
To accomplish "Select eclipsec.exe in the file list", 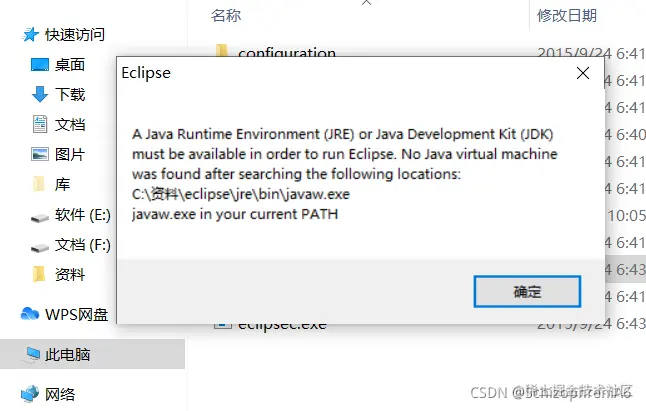I will 282,326.
